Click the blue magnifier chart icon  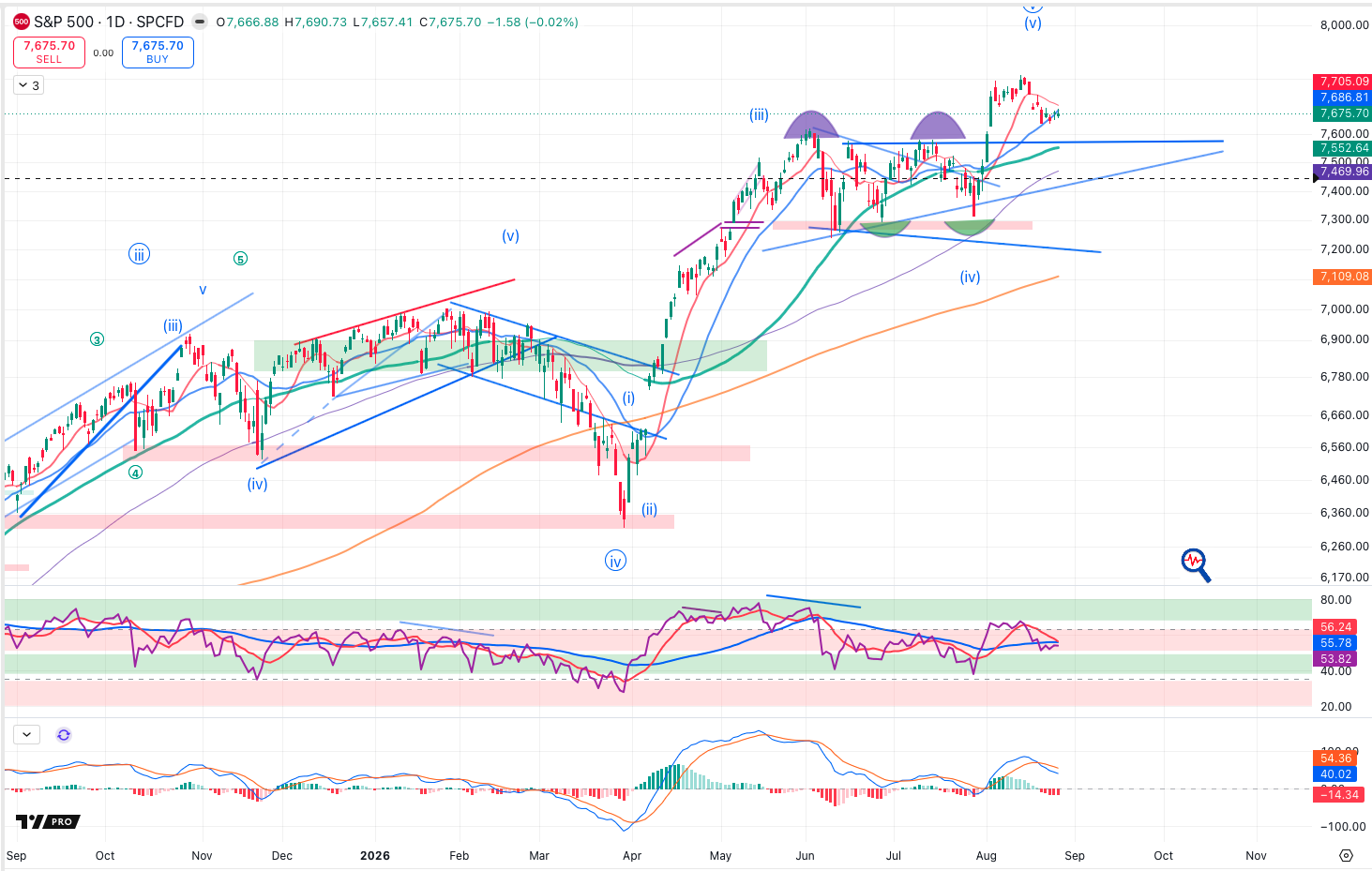[x=1196, y=565]
